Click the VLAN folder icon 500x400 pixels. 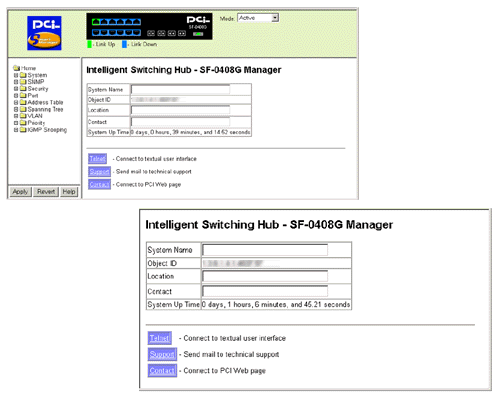click(x=23, y=116)
